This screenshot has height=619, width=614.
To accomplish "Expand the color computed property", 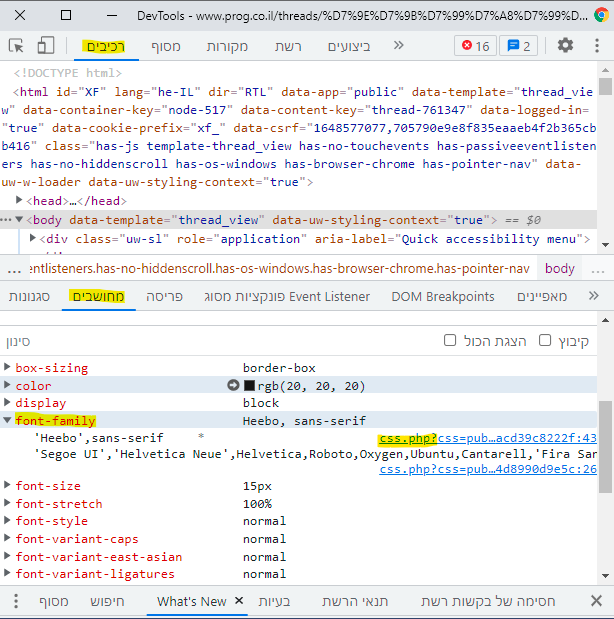I will pos(7,385).
